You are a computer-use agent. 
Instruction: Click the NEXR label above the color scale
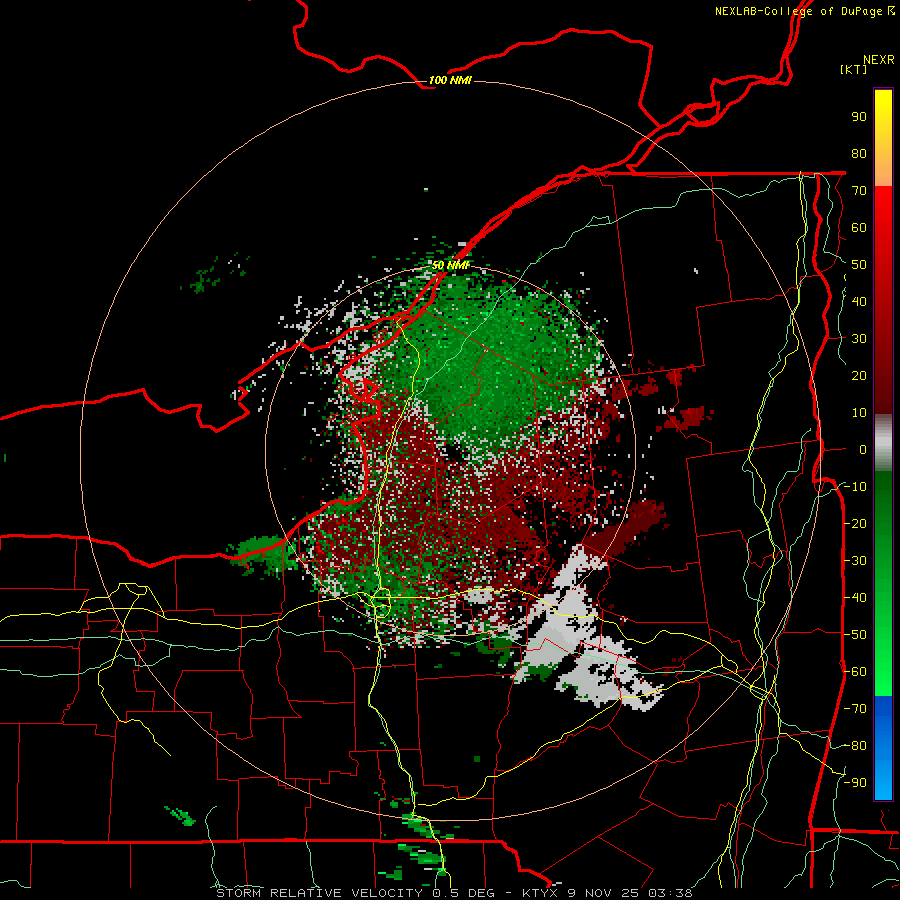[x=878, y=60]
